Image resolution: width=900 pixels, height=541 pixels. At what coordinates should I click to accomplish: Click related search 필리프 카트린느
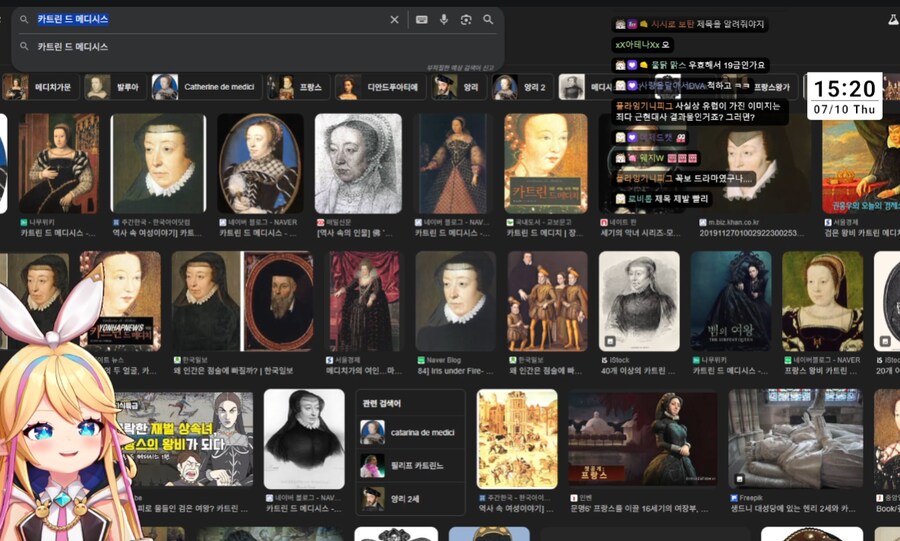[411, 466]
